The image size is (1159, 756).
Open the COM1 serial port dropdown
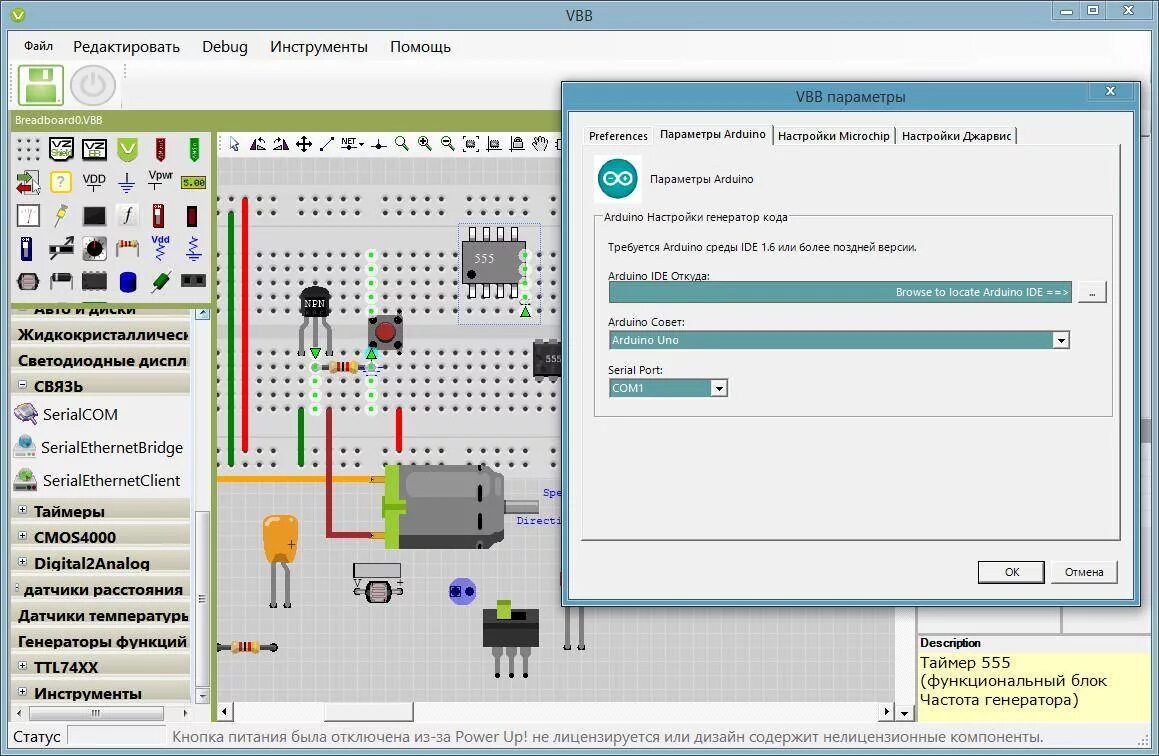coord(718,388)
